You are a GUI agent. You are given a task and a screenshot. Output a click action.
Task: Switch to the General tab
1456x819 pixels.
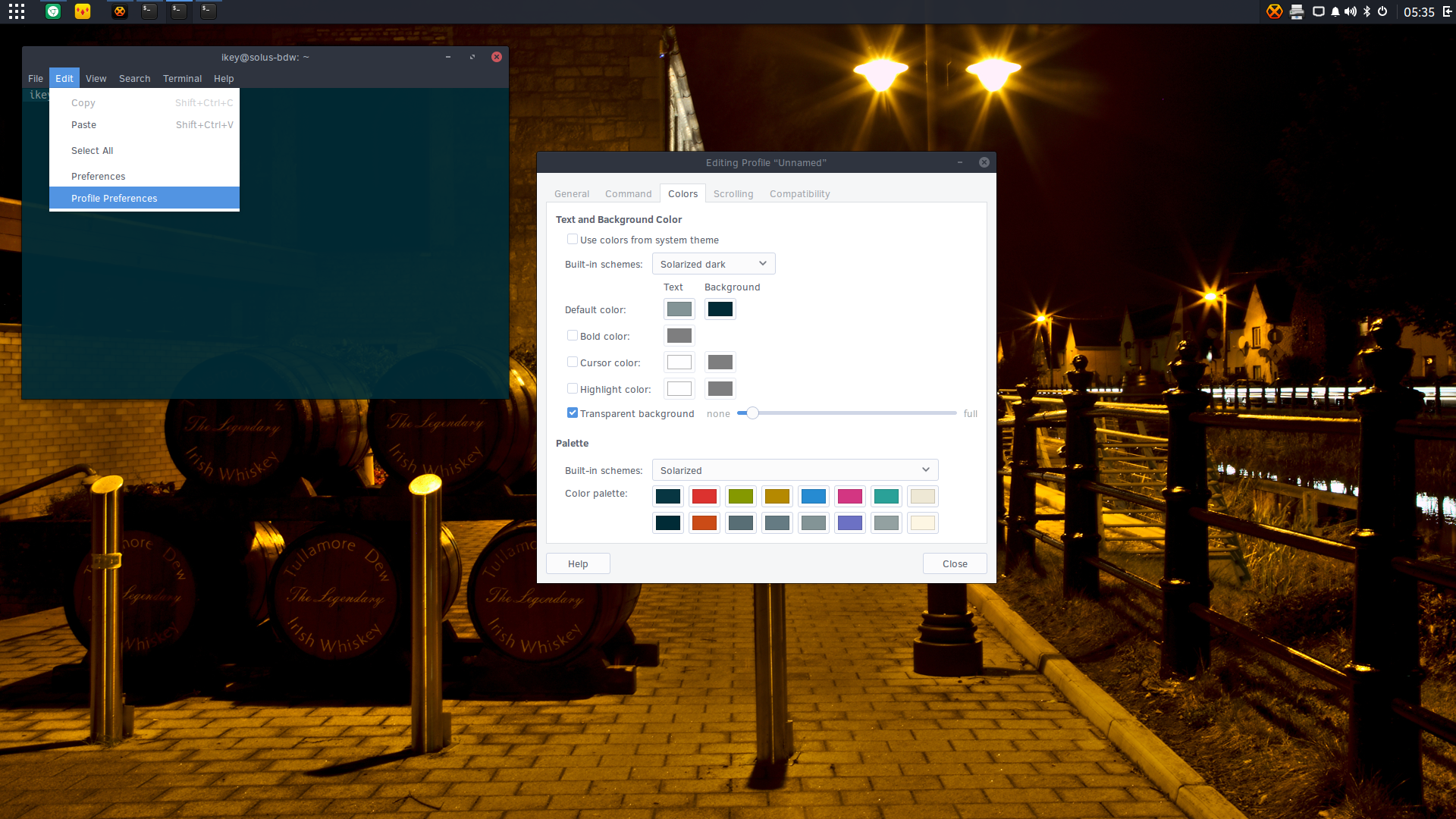(572, 193)
